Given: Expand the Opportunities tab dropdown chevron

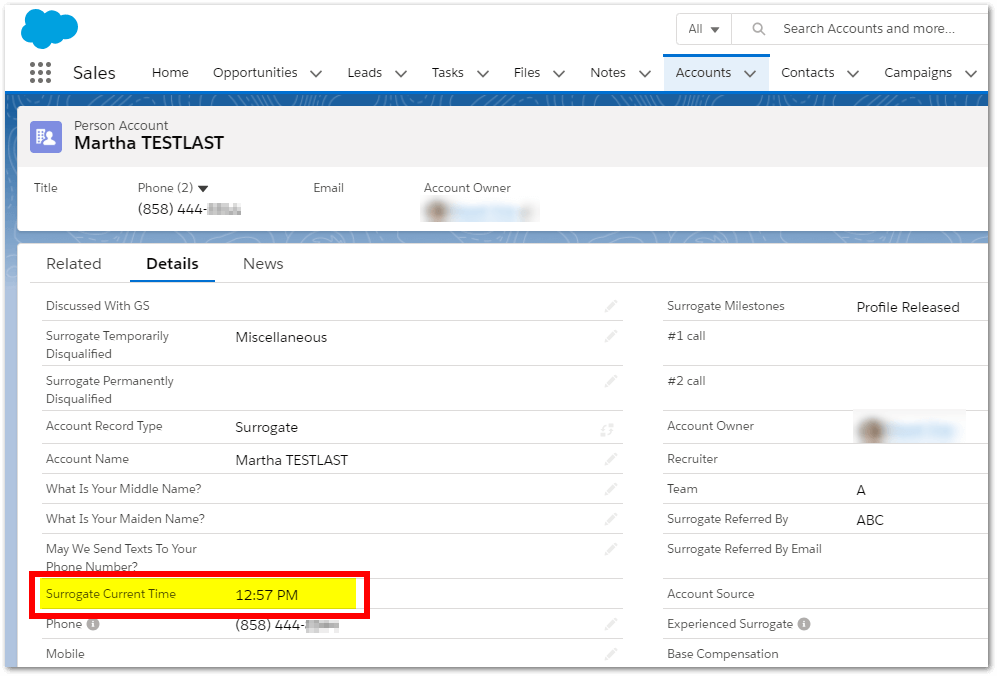Looking at the screenshot, I should pos(316,73).
